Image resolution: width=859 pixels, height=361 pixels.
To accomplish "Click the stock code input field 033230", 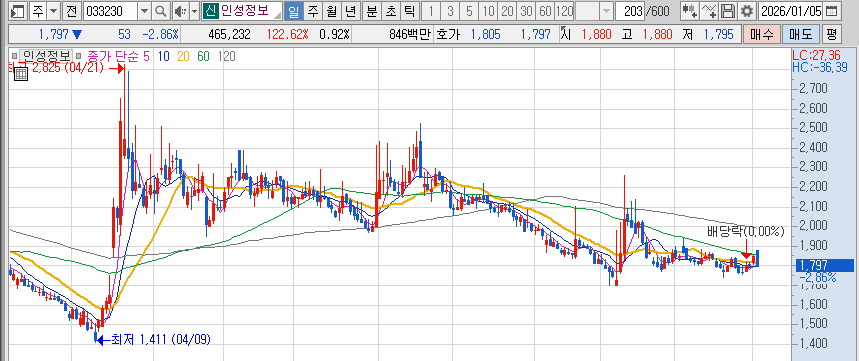I will click(111, 10).
